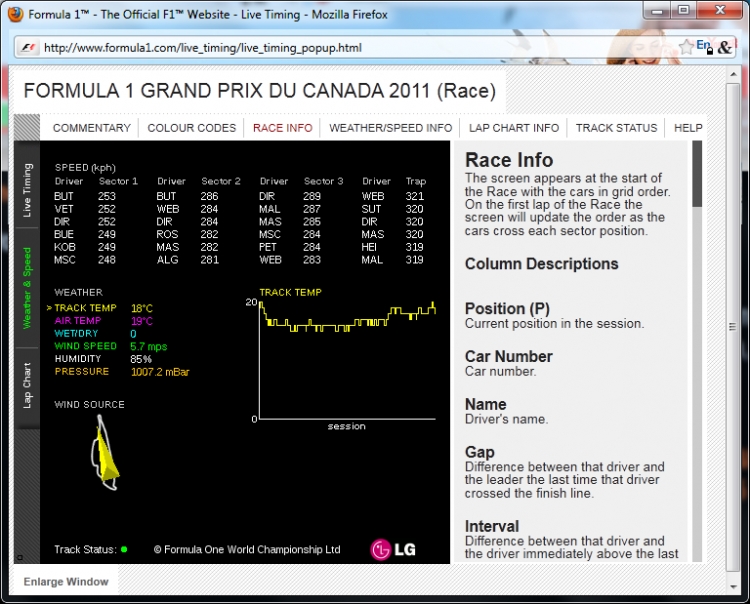Select the TRACK TEMP weather row
The image size is (750, 604).
point(99,308)
